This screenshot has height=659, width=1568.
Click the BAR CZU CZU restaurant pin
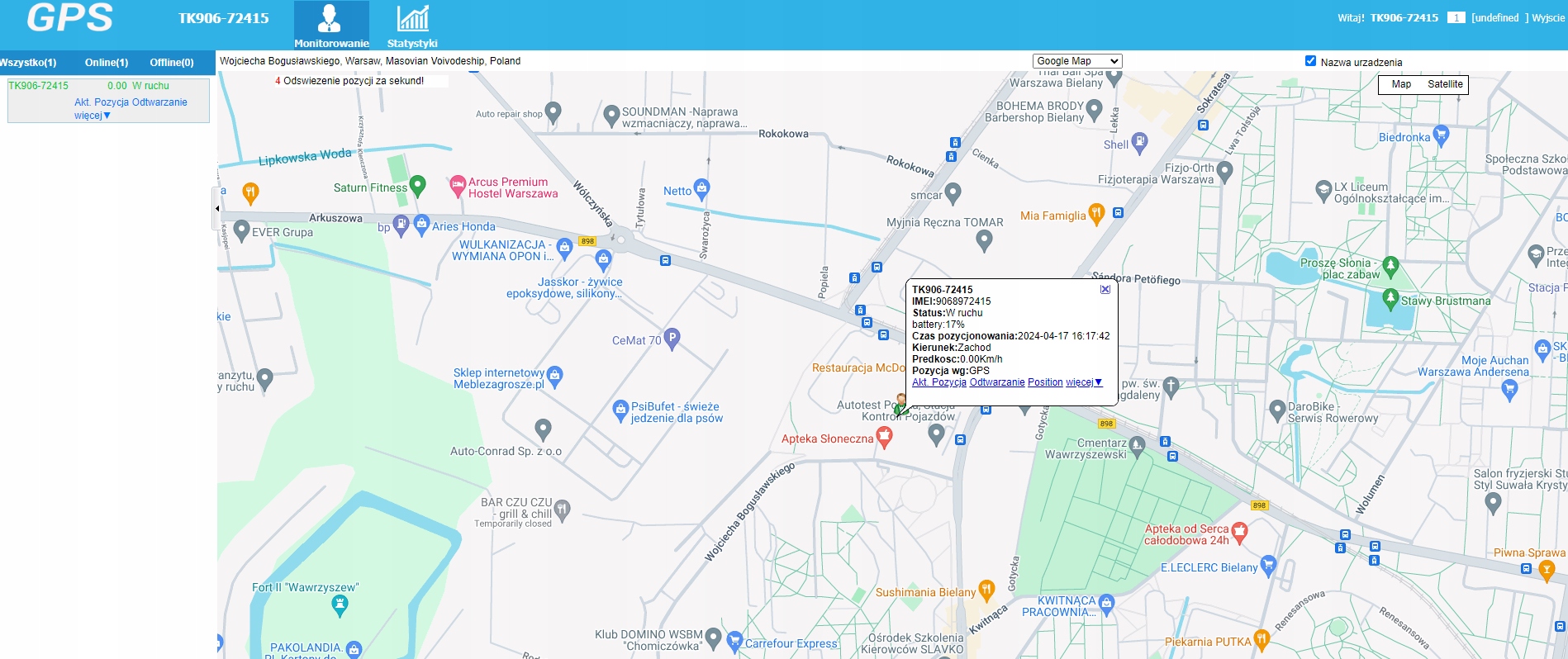(x=562, y=510)
